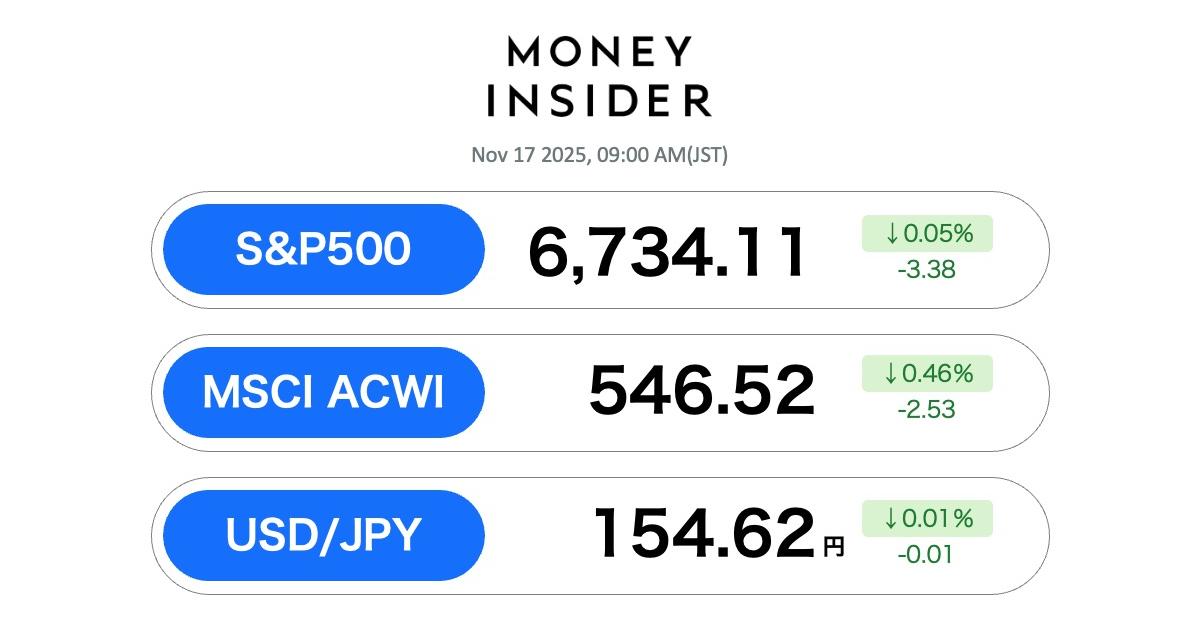Viewport: 1200px width, 630px height.
Task: Click the Nov 17 2025 date text
Action: (x=528, y=156)
